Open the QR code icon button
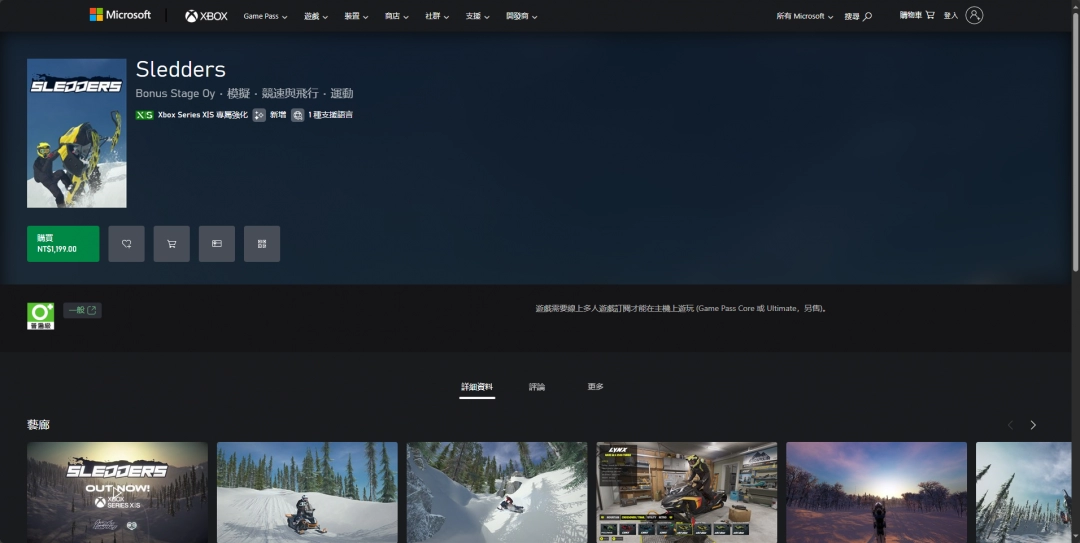1080x543 pixels. tap(262, 243)
